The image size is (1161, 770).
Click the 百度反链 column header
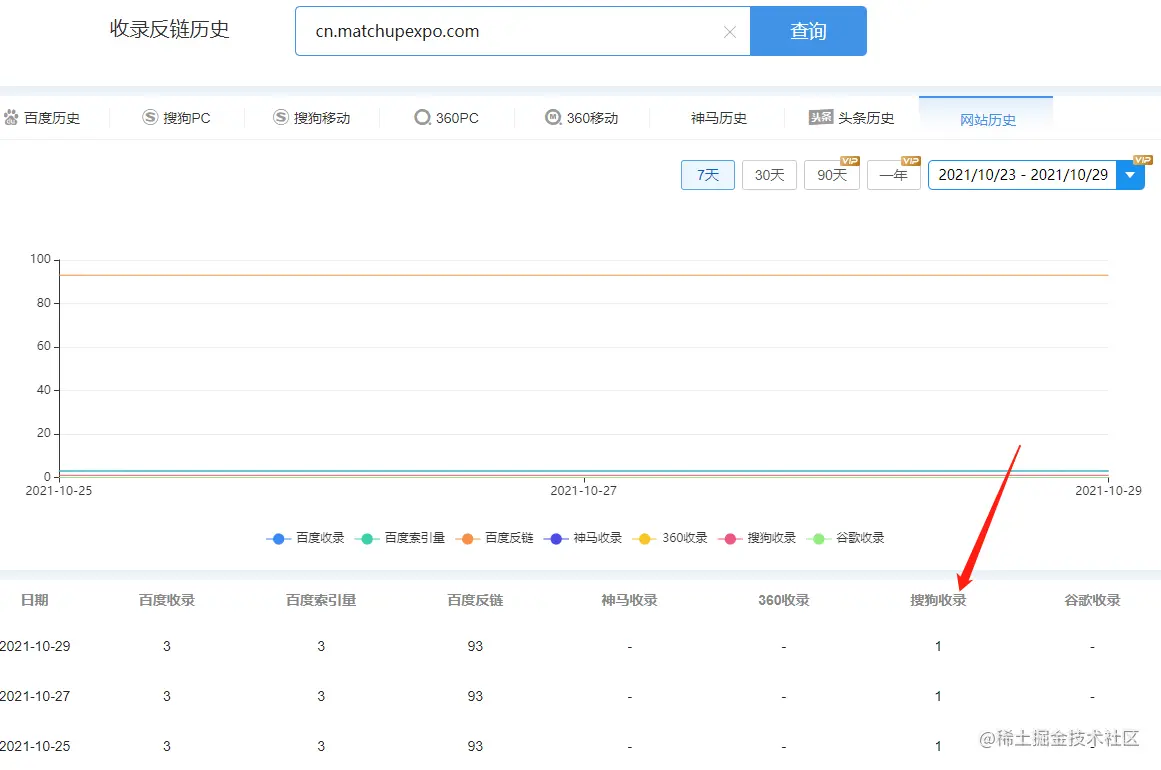pos(475,600)
